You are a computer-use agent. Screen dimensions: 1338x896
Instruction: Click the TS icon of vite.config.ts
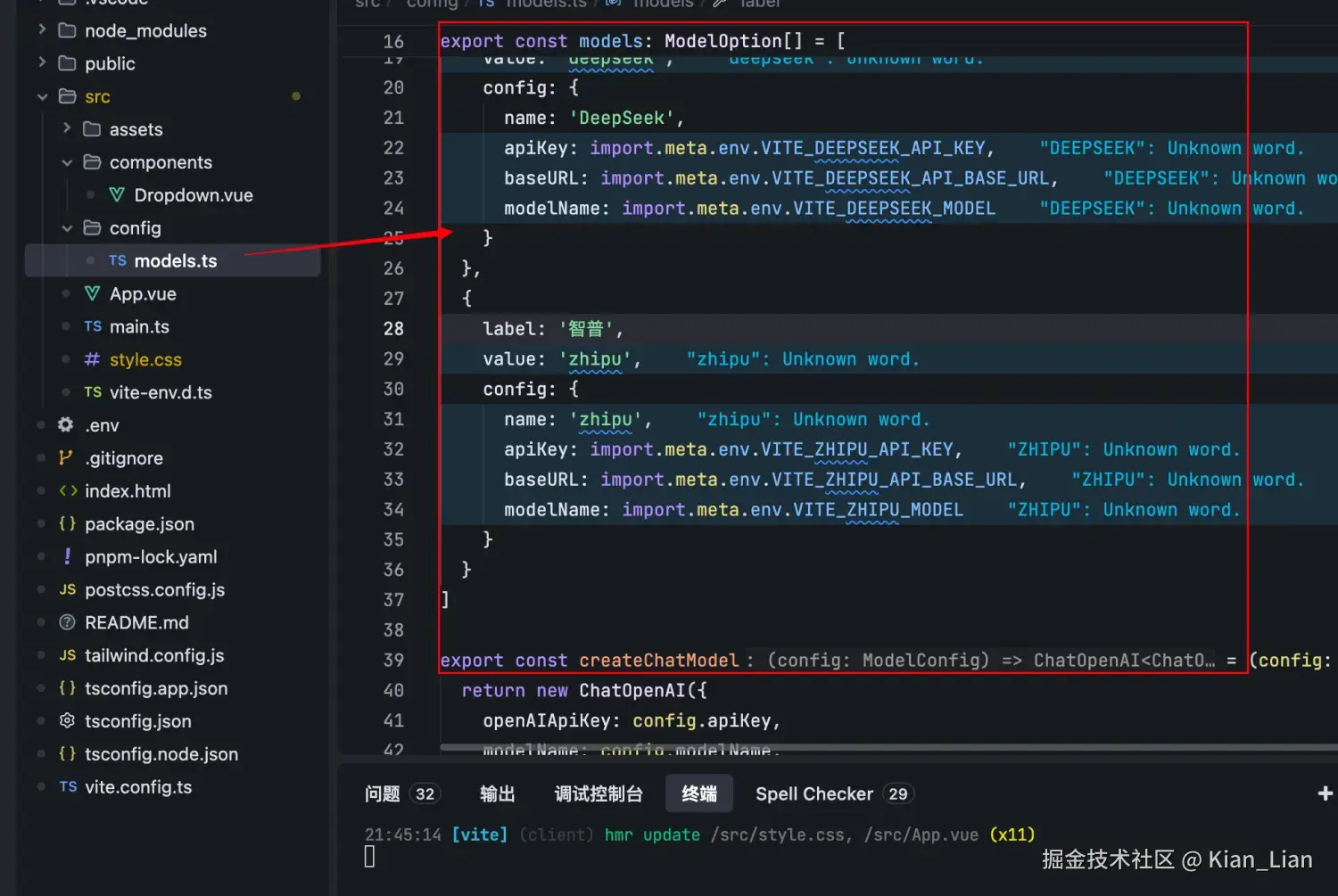(x=69, y=787)
